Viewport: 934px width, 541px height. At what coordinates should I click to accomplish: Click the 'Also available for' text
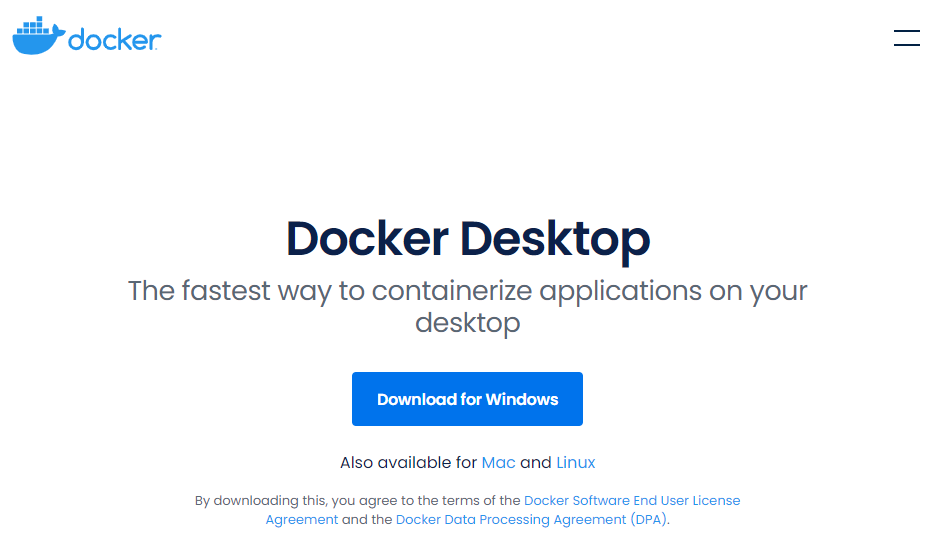coord(409,462)
